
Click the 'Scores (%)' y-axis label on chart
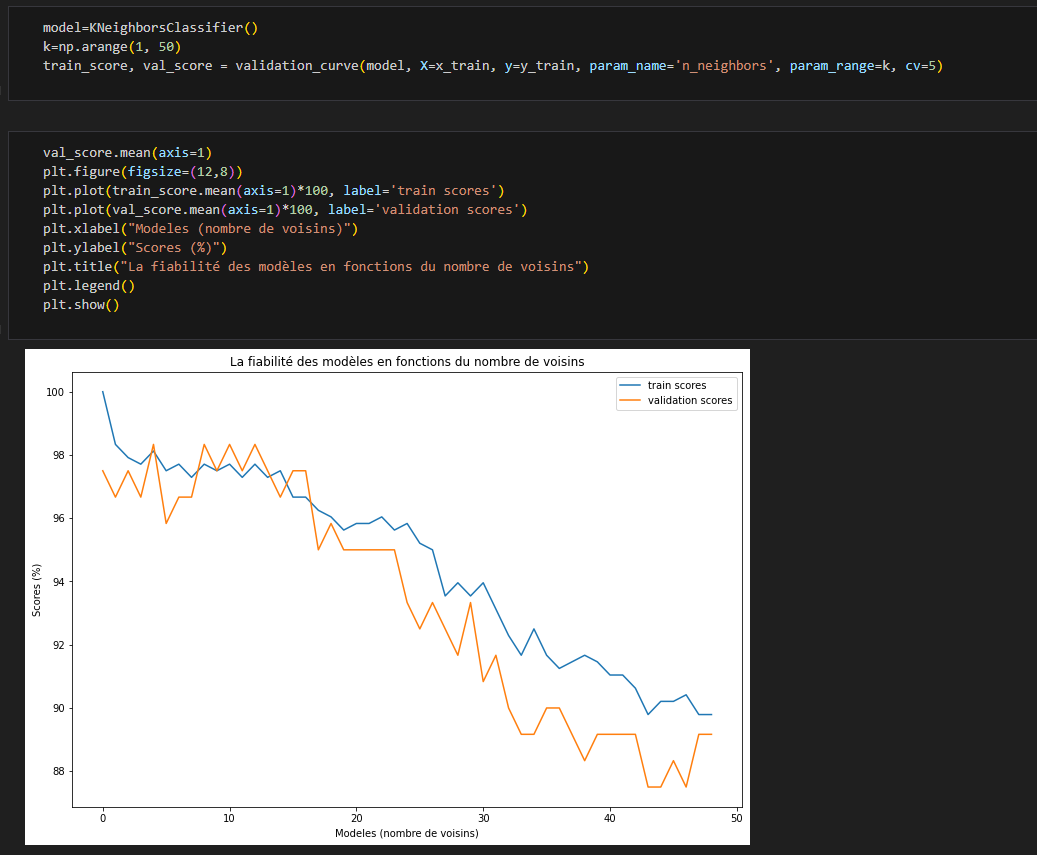coord(37,591)
